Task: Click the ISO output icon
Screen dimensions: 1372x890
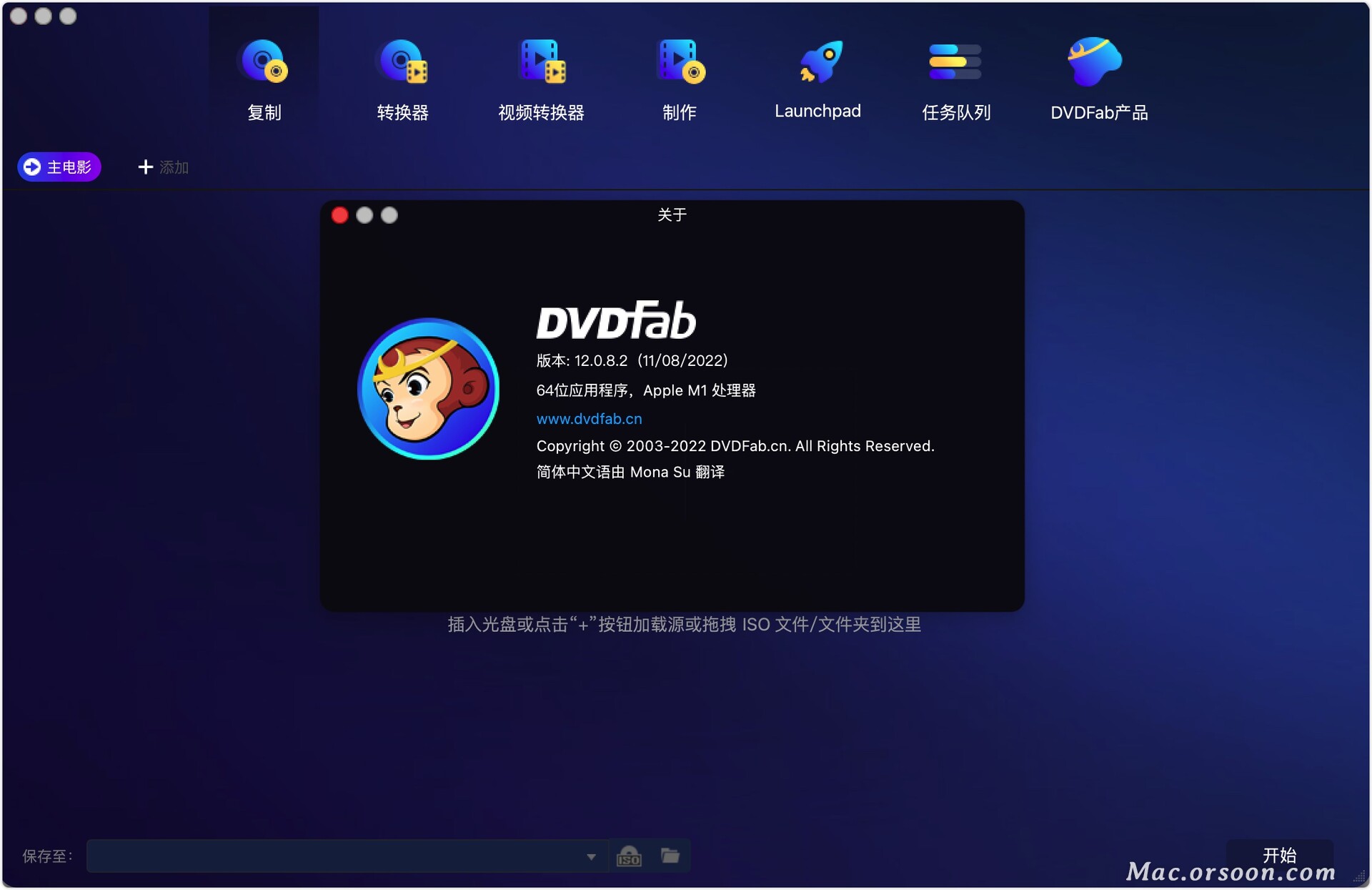Action: tap(629, 856)
